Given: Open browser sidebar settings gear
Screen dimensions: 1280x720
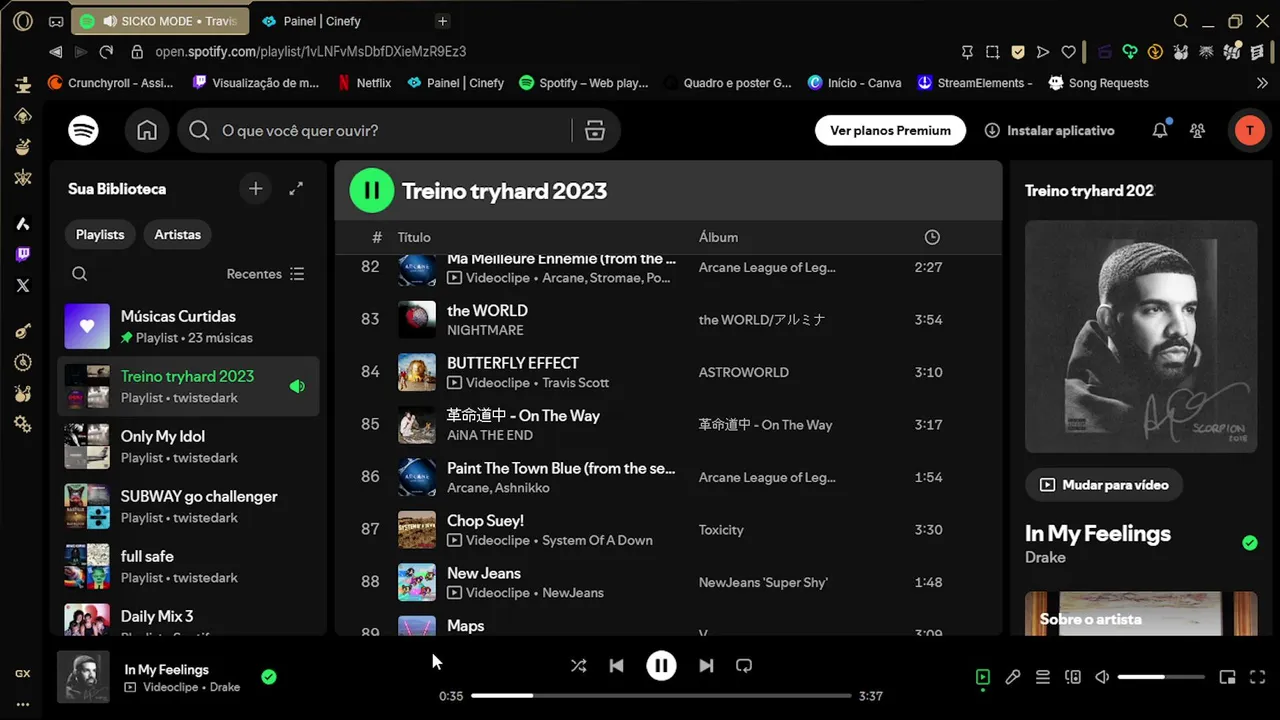Looking at the screenshot, I should click(x=23, y=425).
